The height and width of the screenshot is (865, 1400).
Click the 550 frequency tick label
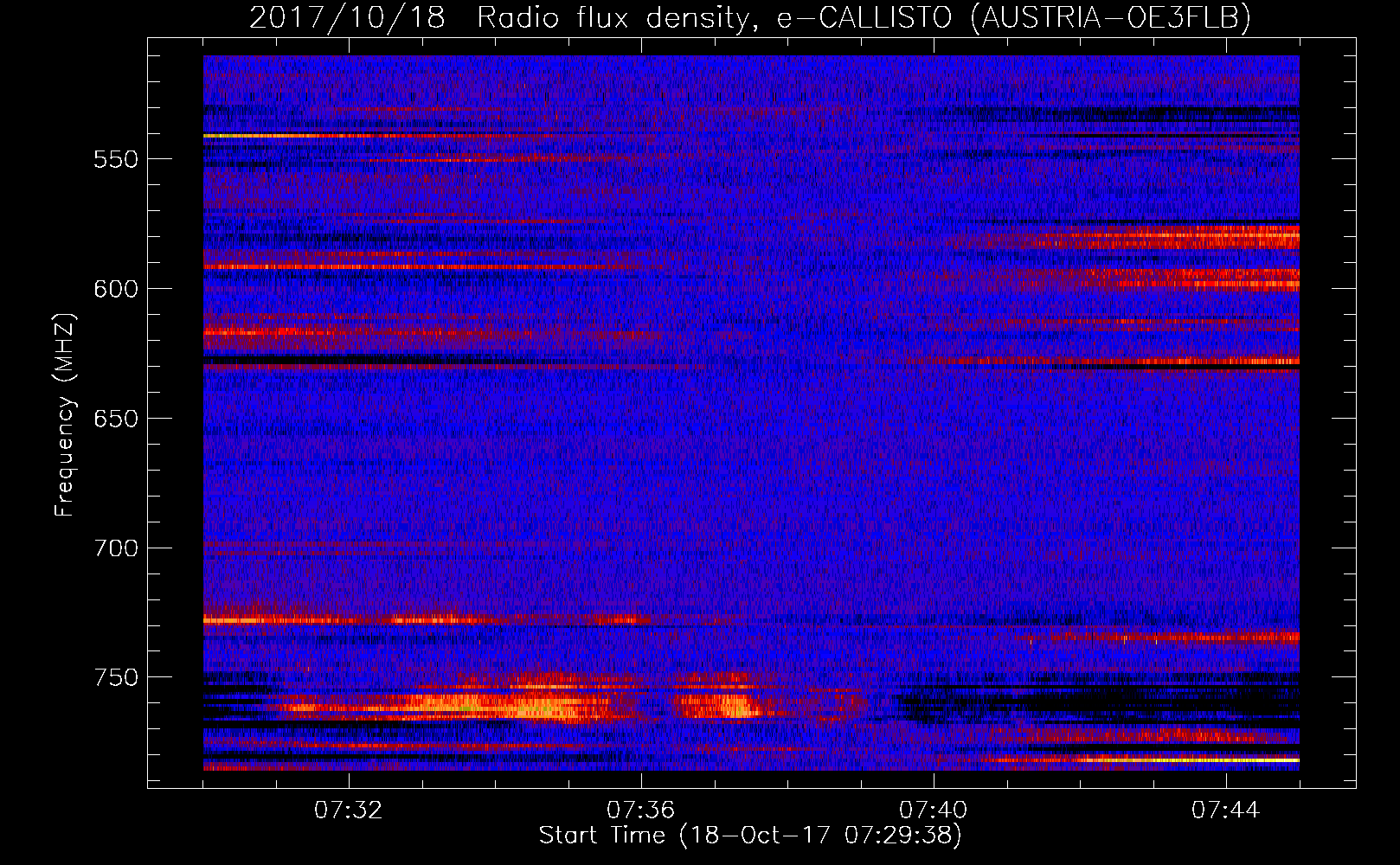click(x=116, y=159)
